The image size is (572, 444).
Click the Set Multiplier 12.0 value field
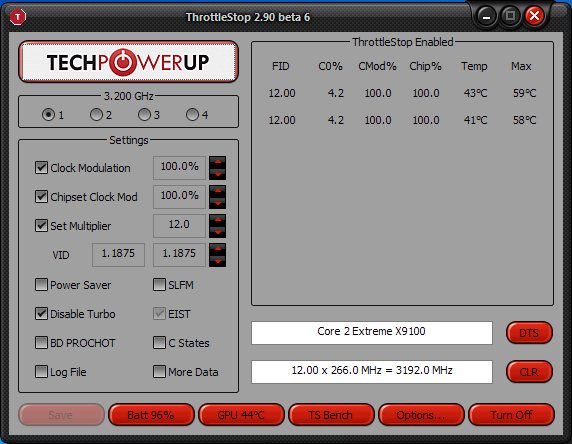click(x=179, y=226)
